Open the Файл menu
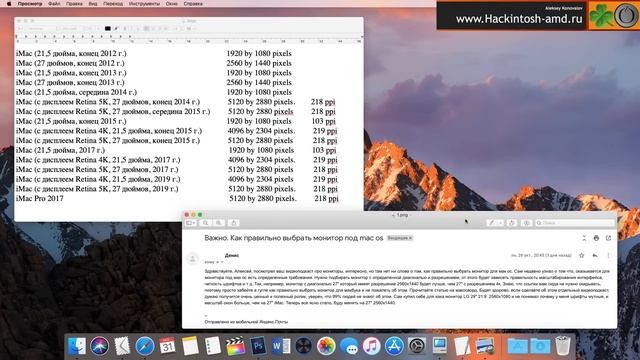The image size is (640, 360). [x=54, y=4]
